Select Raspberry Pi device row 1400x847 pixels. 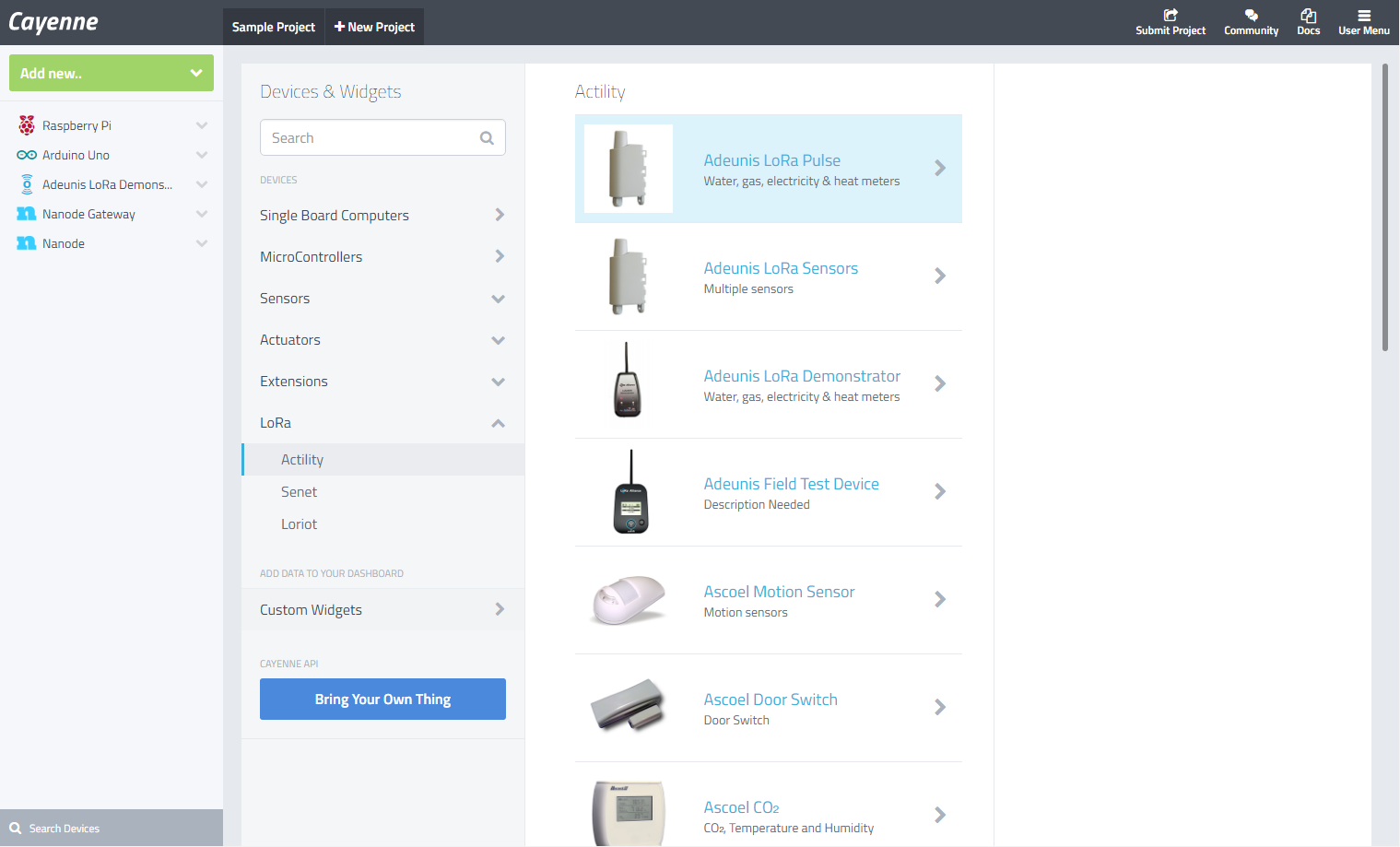click(112, 125)
